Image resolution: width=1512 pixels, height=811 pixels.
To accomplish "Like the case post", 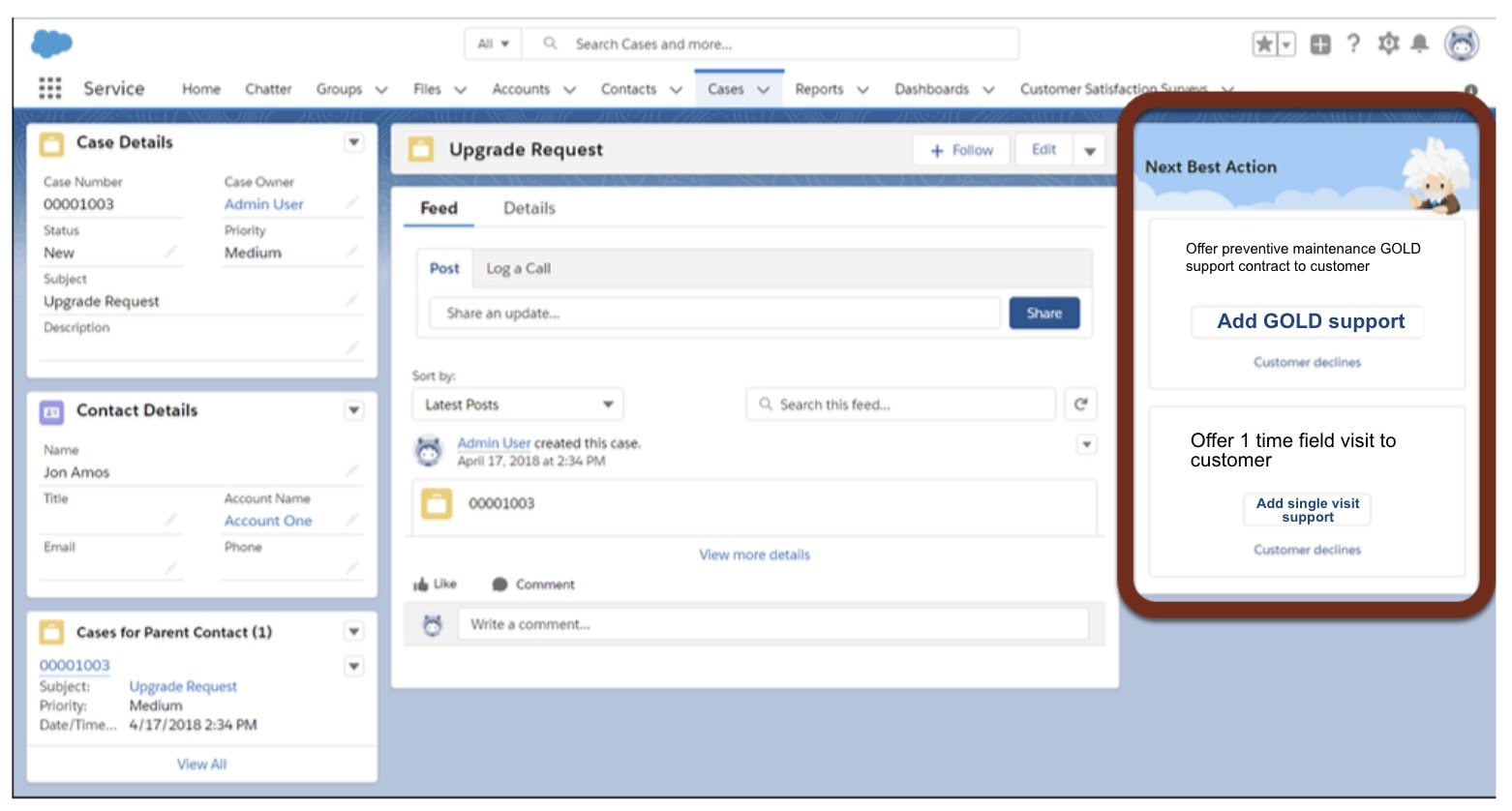I will pos(435,585).
